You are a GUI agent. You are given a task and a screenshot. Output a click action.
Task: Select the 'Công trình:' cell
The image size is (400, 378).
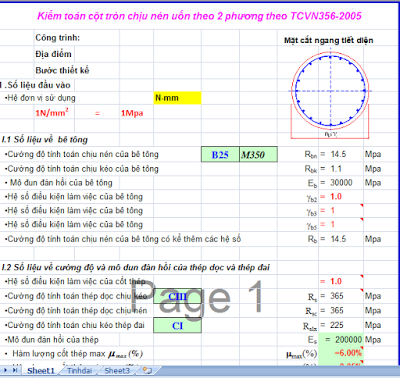58,38
